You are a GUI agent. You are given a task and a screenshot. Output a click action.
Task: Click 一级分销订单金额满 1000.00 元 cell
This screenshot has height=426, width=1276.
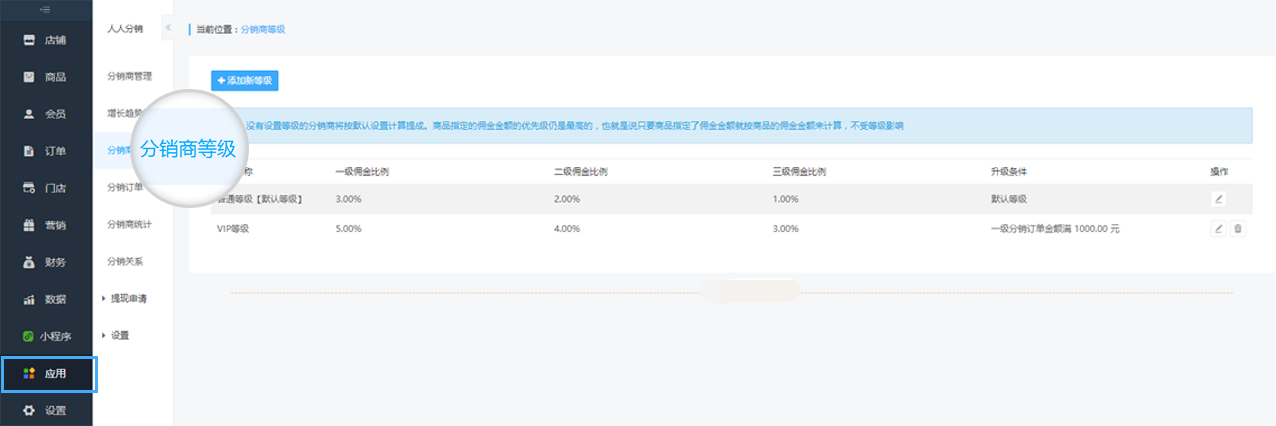point(1055,229)
